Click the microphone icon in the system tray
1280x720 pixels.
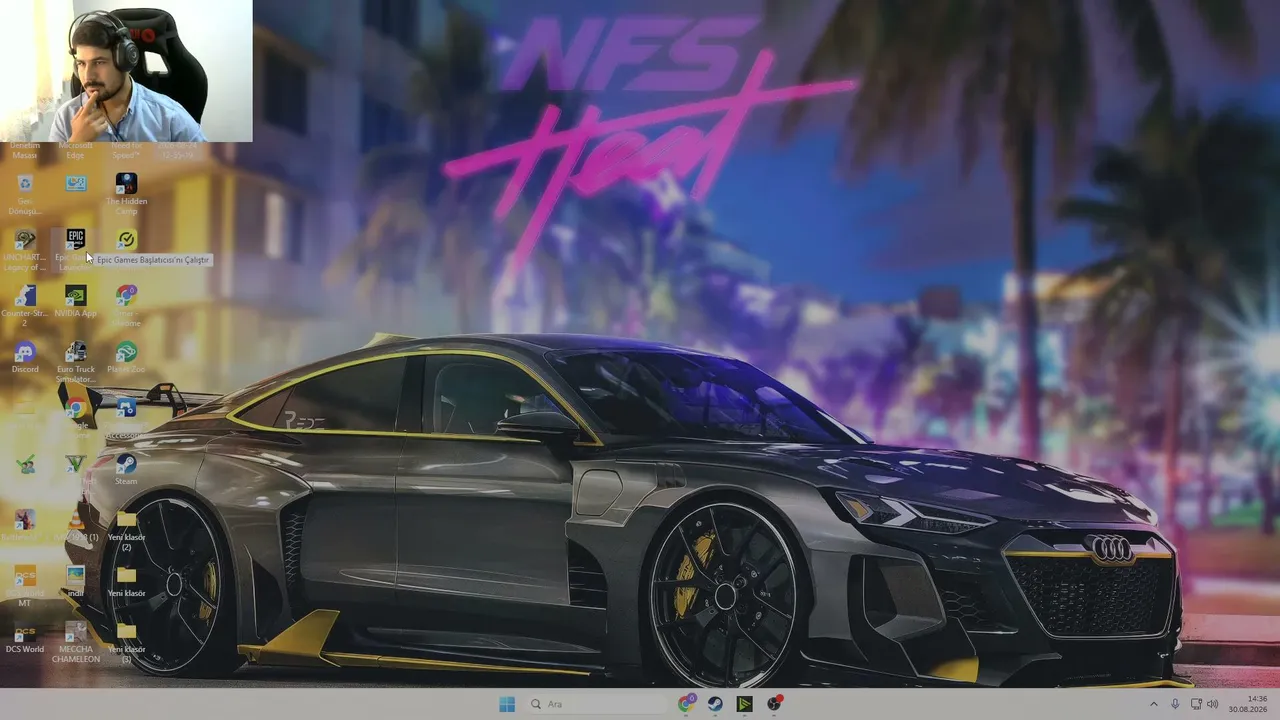[1175, 704]
